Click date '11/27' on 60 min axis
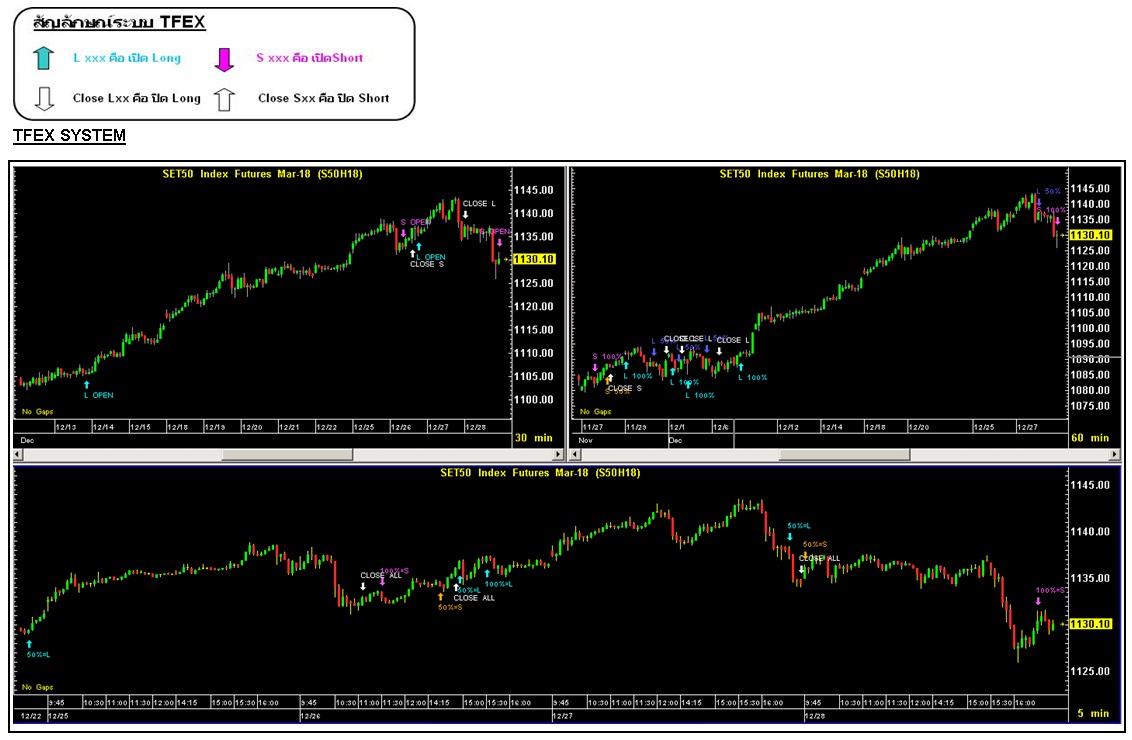 593,427
